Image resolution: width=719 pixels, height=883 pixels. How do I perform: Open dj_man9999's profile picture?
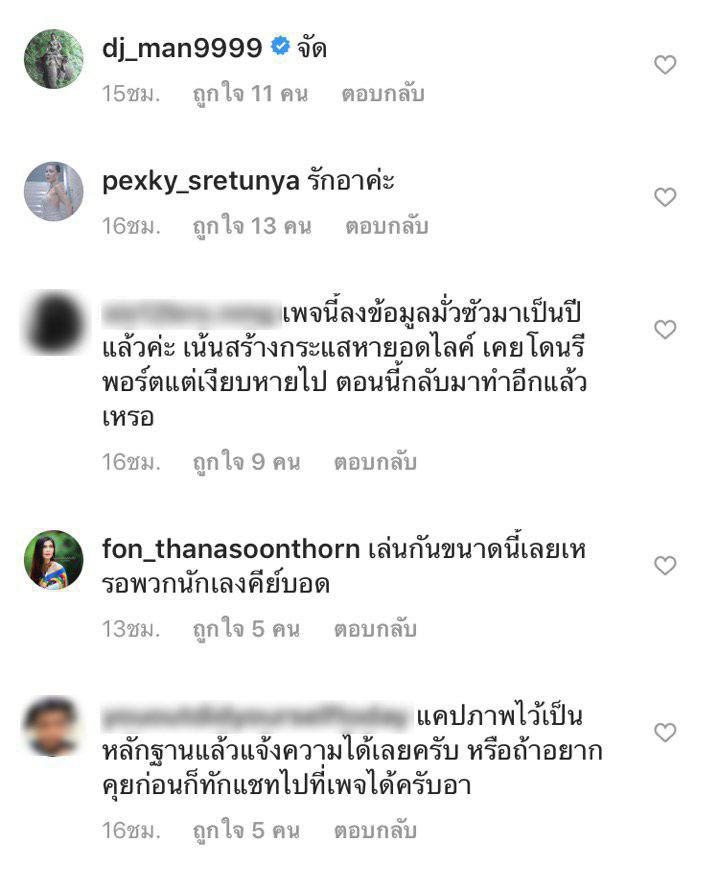53,59
